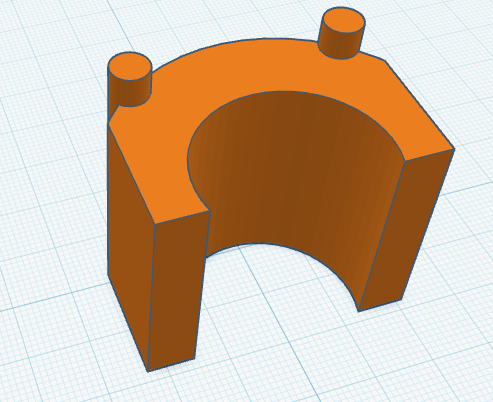Select the left cylindrical peg on the model
This screenshot has height=402, width=493.
(x=130, y=80)
